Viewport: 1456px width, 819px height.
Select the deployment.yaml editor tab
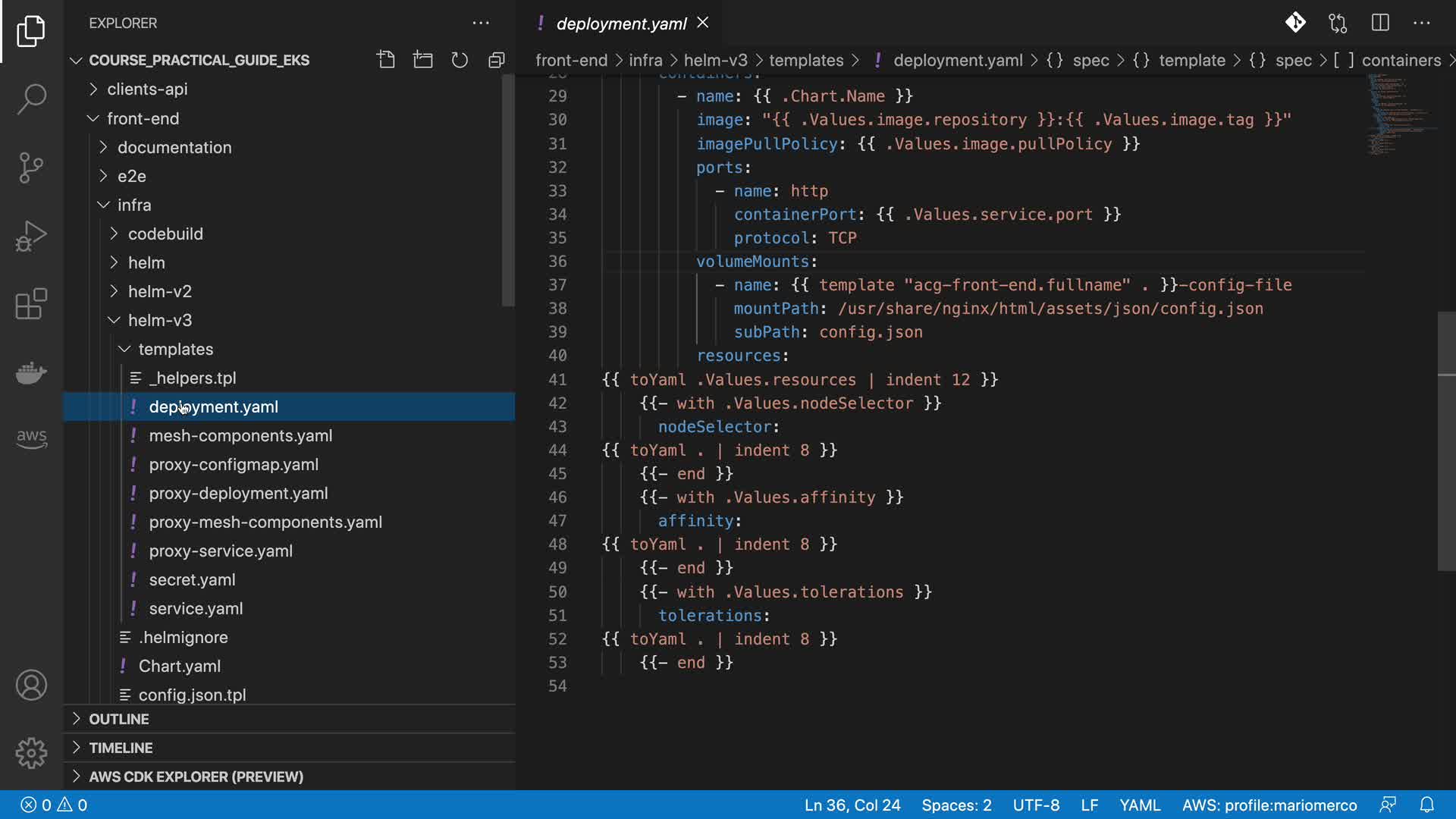pyautogui.click(x=620, y=24)
